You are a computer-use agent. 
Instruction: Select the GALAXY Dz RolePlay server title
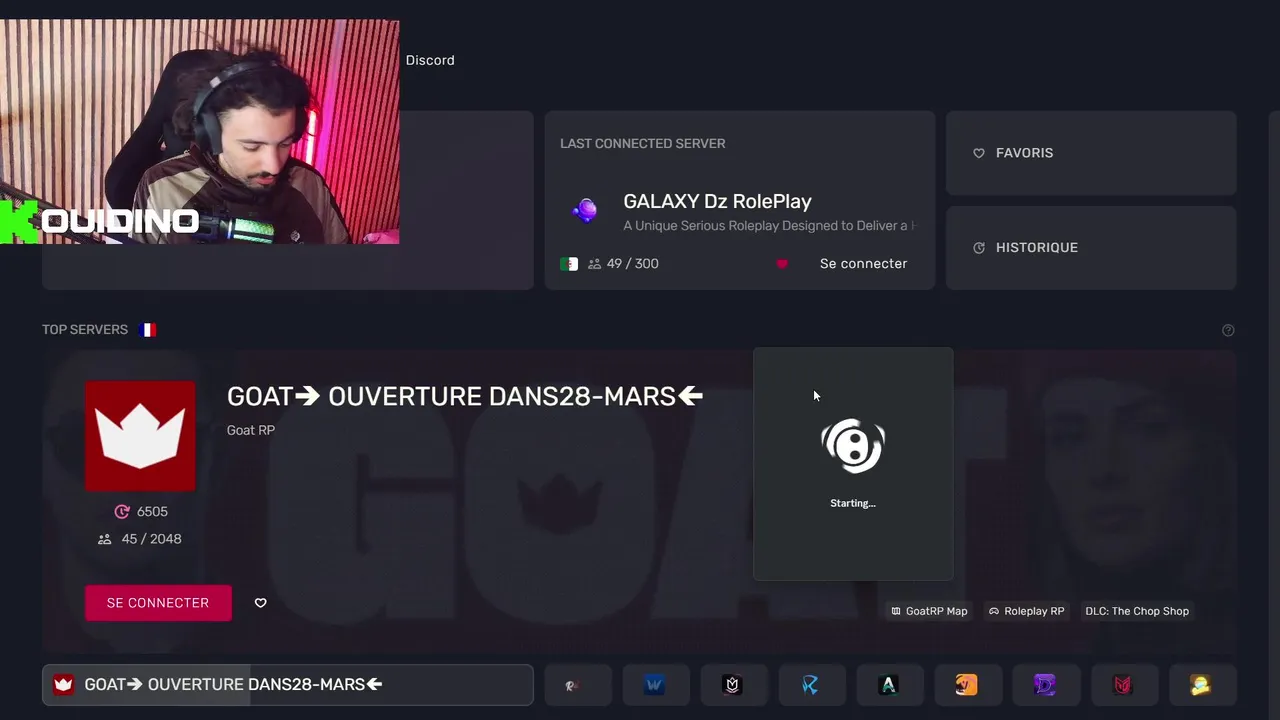point(717,201)
